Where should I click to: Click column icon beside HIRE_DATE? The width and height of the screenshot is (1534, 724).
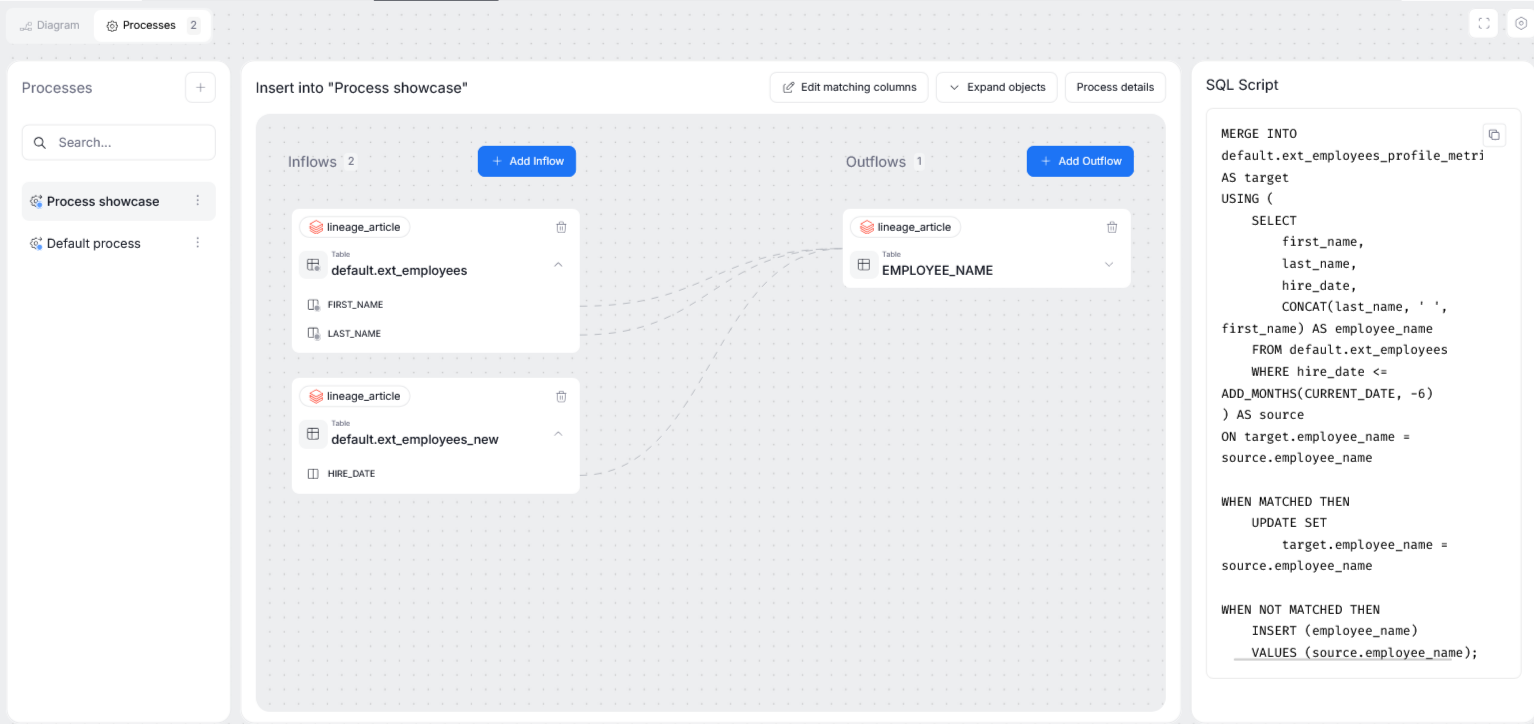[314, 473]
